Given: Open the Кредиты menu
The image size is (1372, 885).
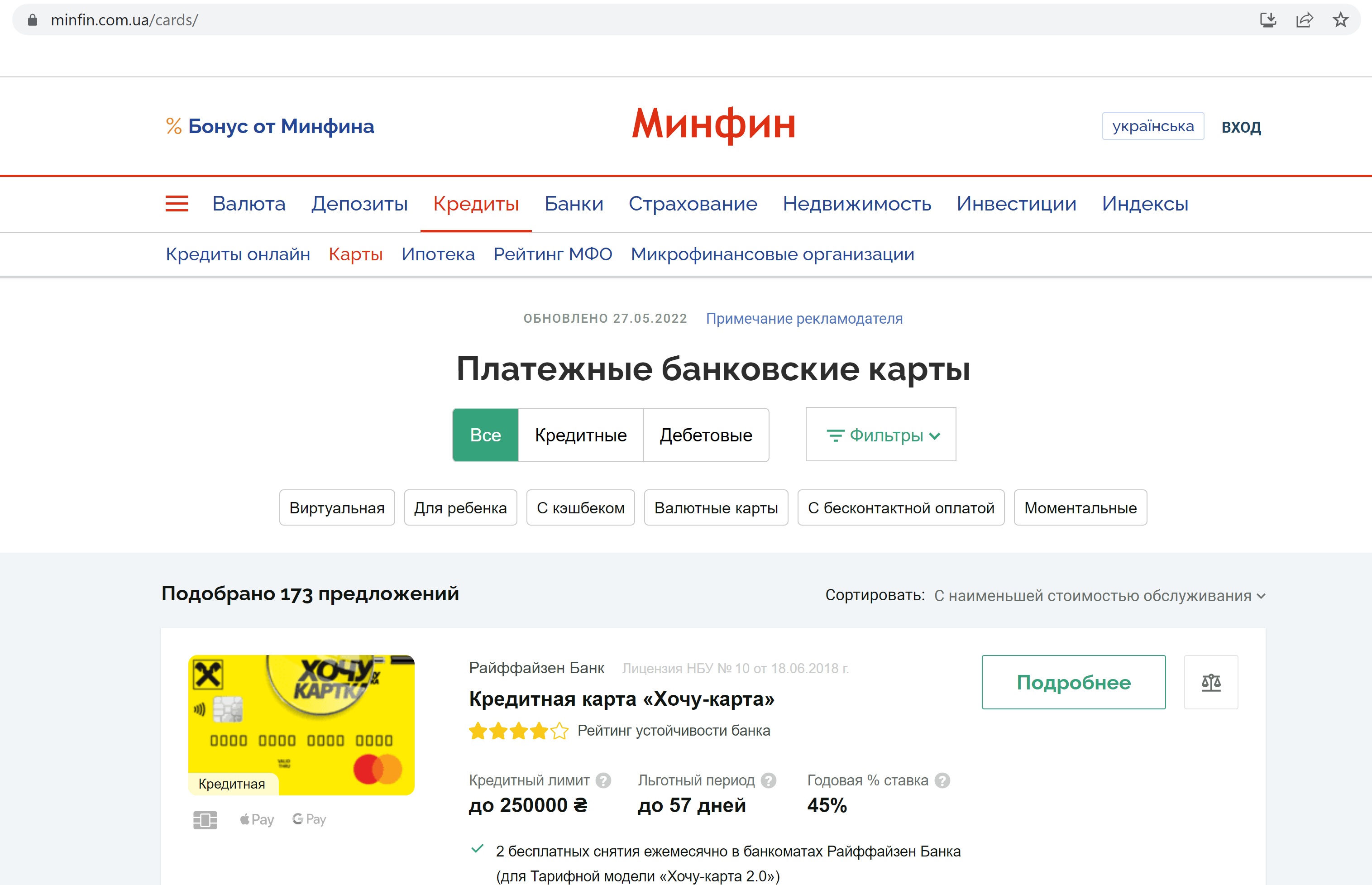Looking at the screenshot, I should pos(476,204).
